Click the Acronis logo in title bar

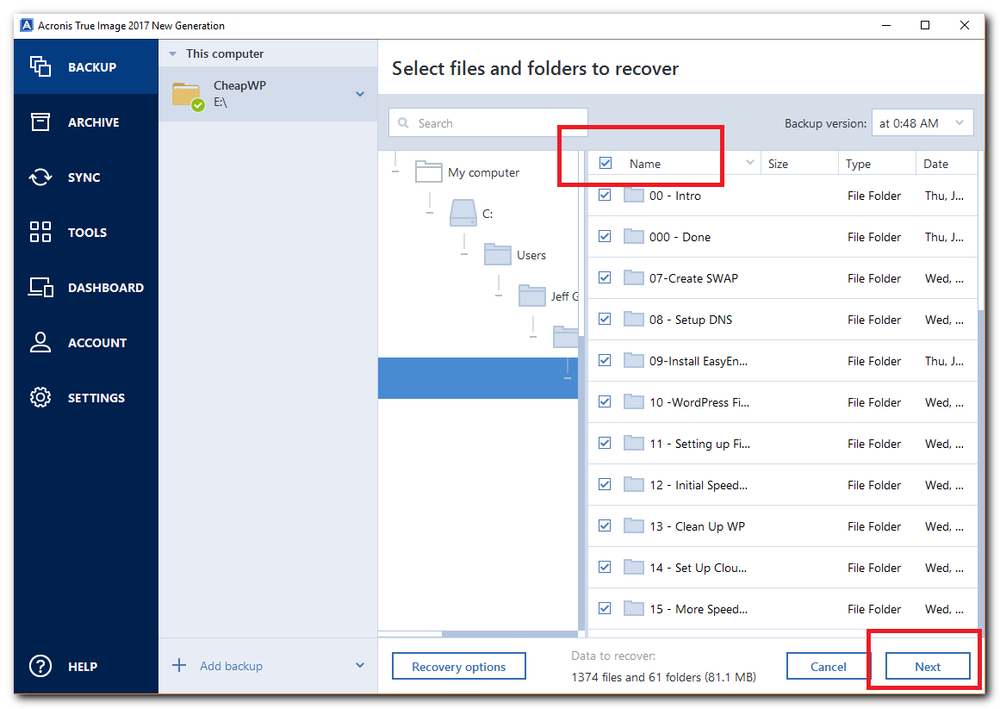(x=26, y=26)
